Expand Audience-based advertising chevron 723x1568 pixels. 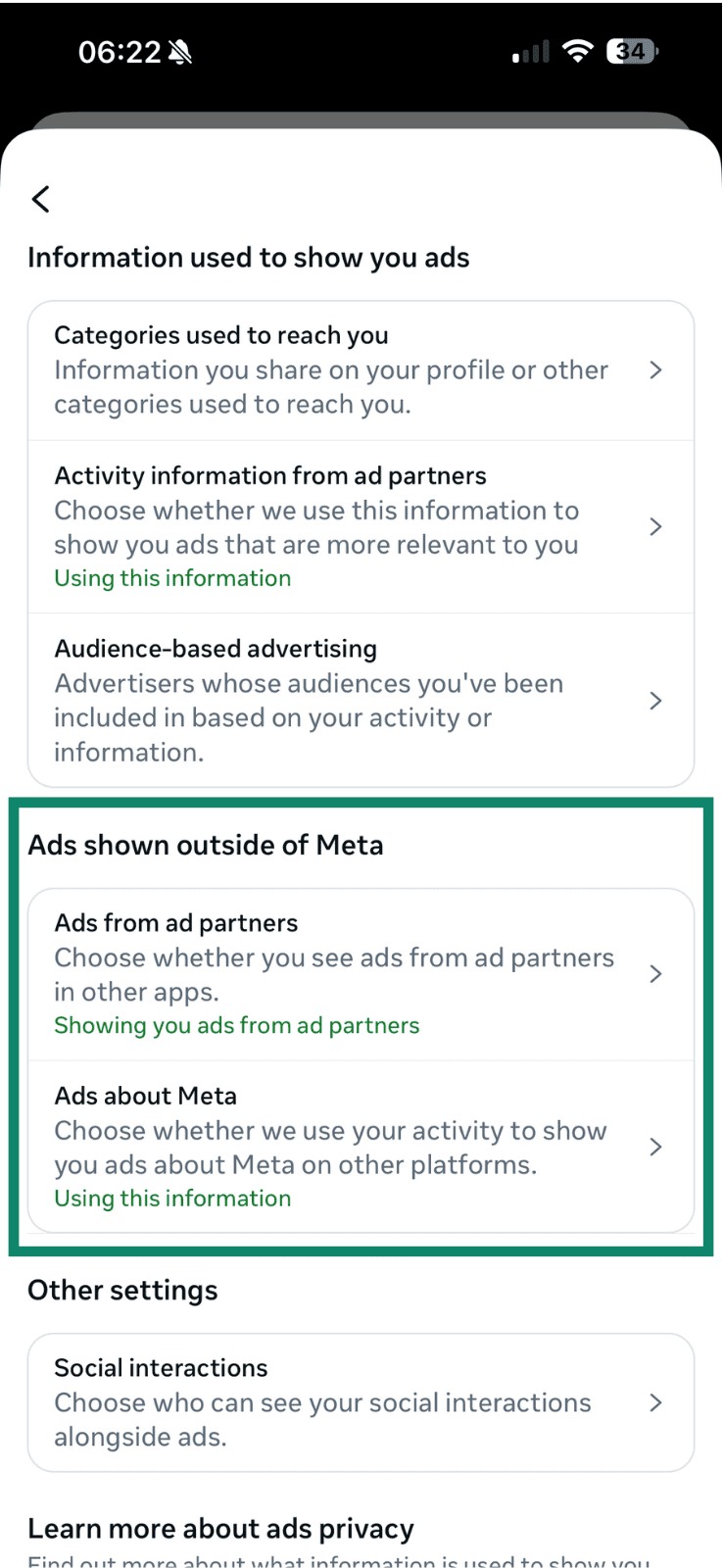(x=655, y=700)
